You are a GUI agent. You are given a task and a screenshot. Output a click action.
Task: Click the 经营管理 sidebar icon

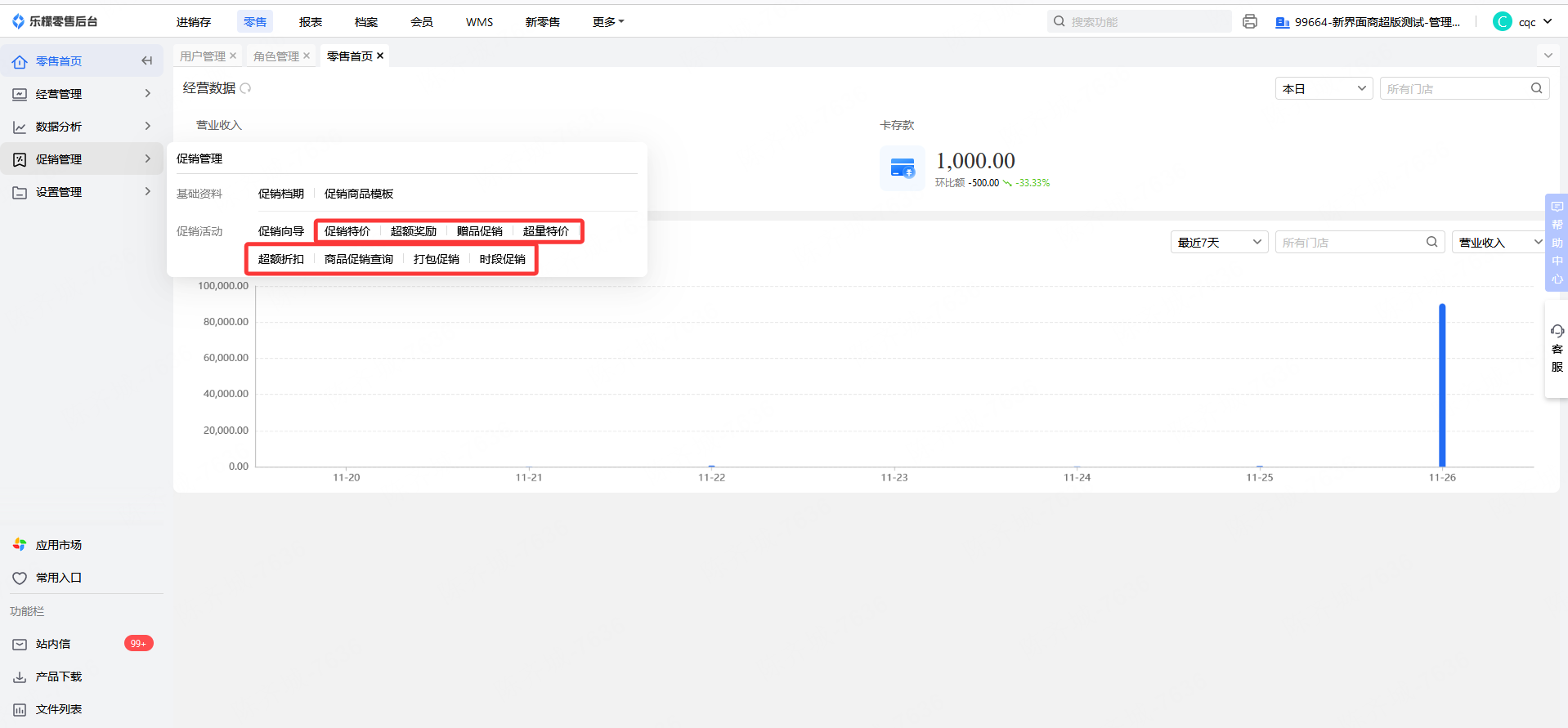[20, 94]
